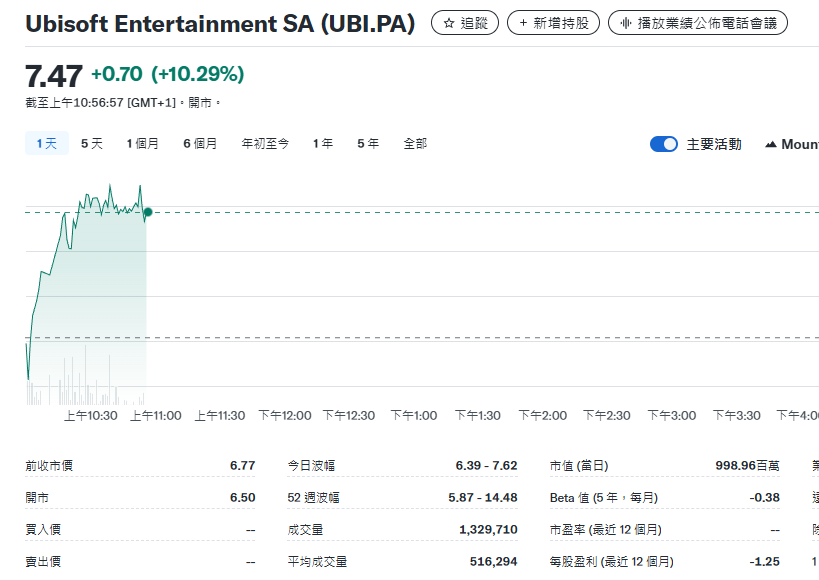
Task: Switch to the 1年 chart range
Action: [x=323, y=144]
